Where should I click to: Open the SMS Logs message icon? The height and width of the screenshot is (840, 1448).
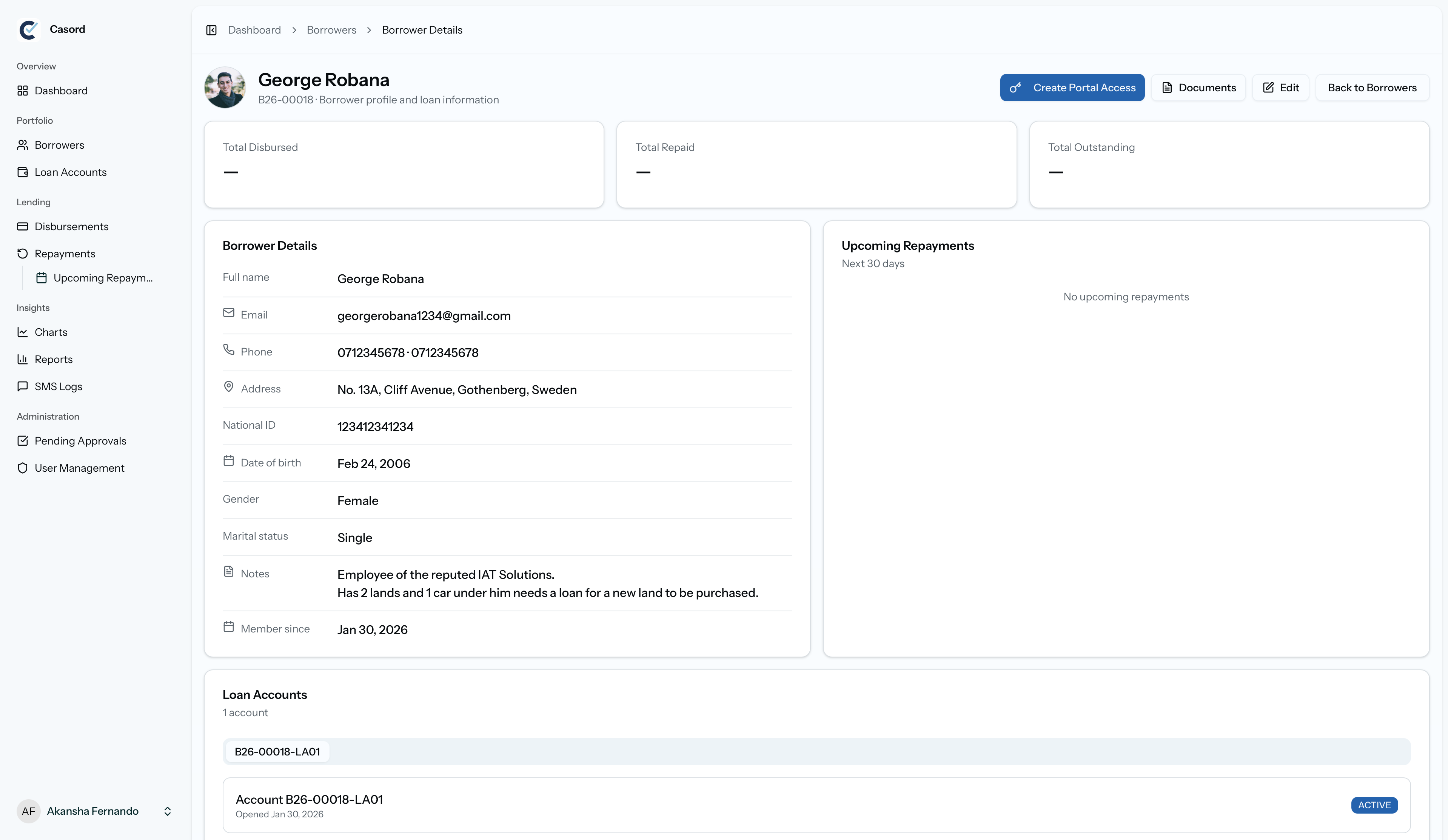(x=22, y=387)
